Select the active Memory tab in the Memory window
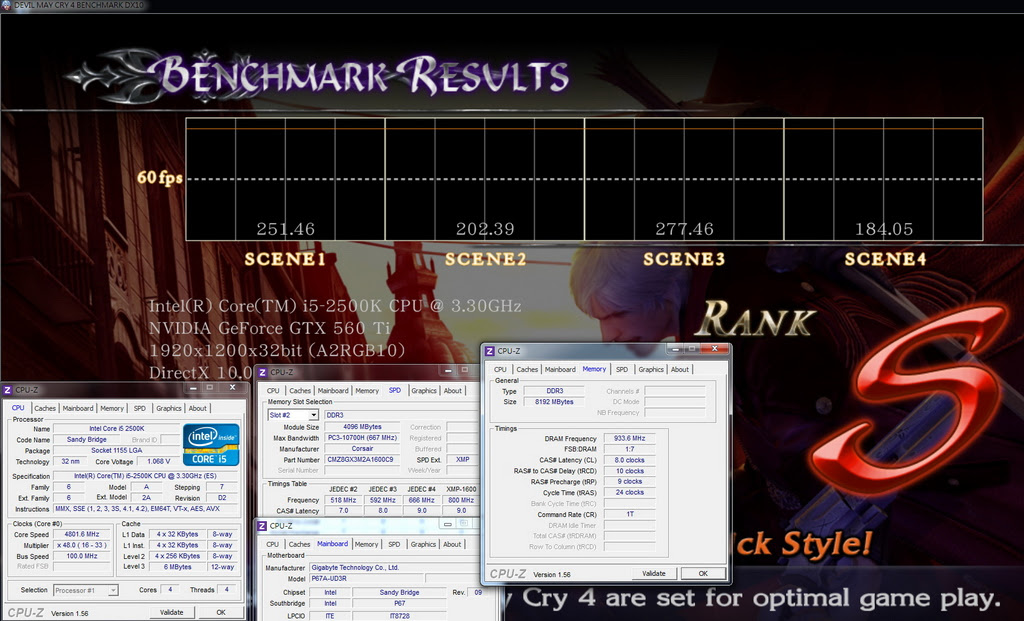This screenshot has width=1024, height=621. coord(594,369)
